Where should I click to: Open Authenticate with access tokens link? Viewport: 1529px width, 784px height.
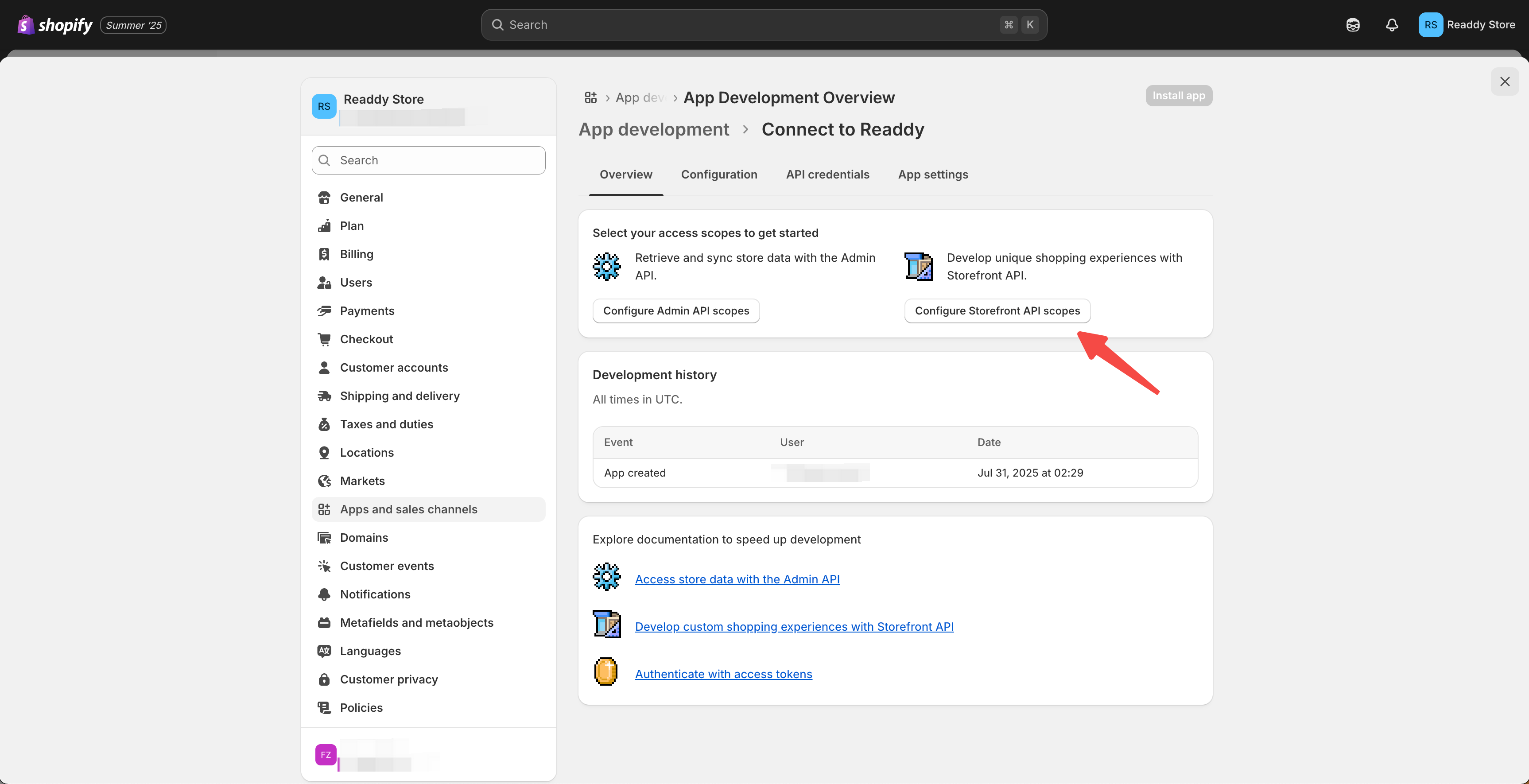[x=723, y=674]
